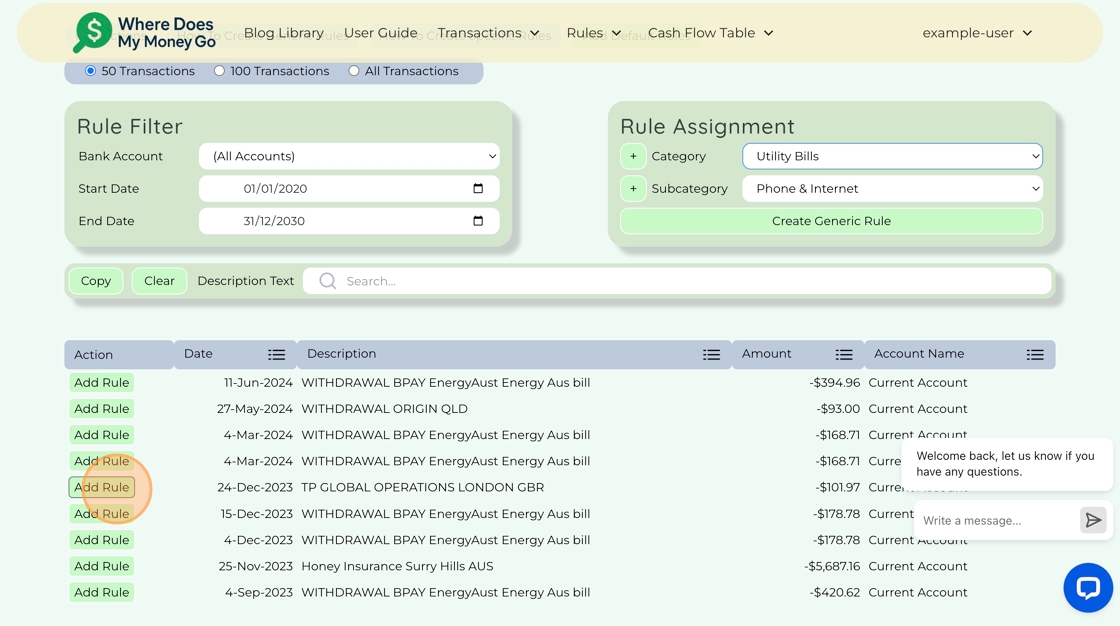1120x626 pixels.
Task: Click the Amount column filter menu icon
Action: click(844, 354)
